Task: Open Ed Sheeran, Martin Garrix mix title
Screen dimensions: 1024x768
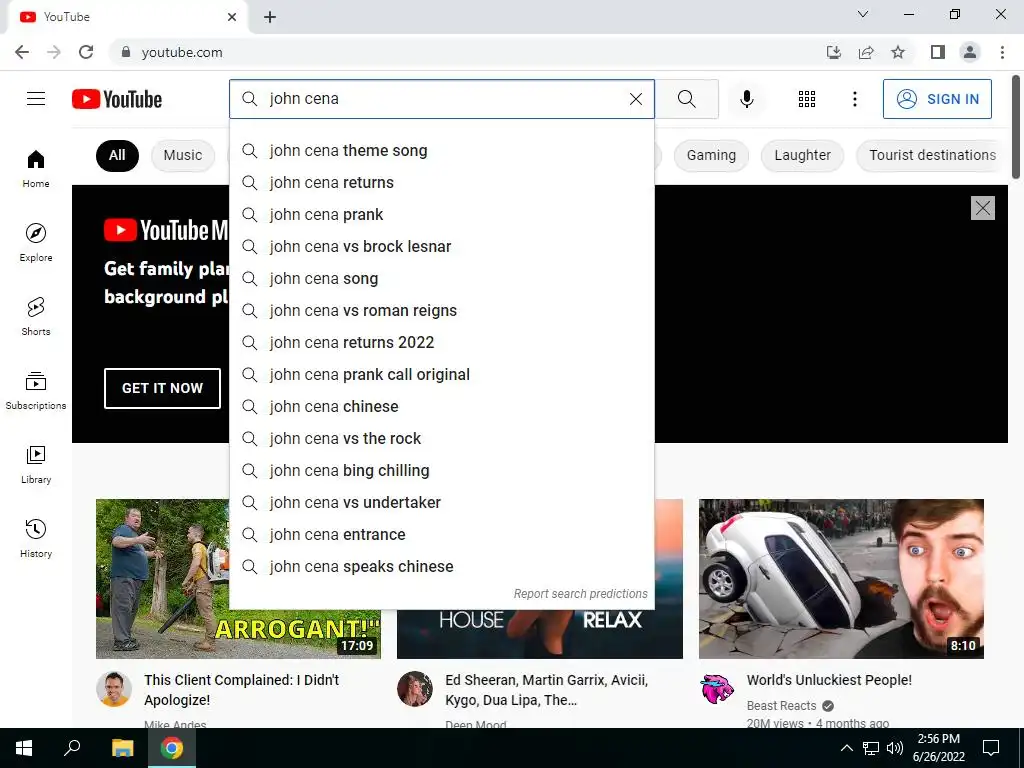Action: click(x=547, y=690)
